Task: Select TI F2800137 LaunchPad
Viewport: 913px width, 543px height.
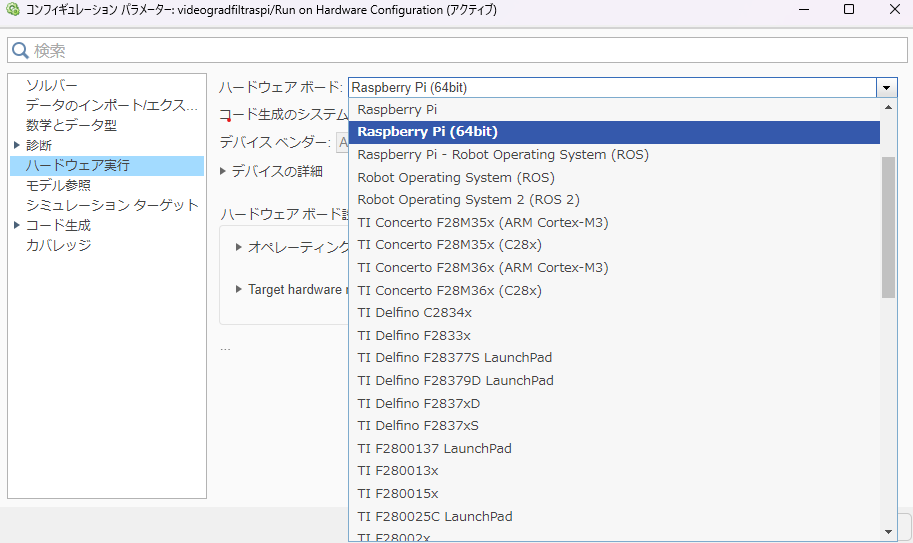Action: pyautogui.click(x=614, y=449)
